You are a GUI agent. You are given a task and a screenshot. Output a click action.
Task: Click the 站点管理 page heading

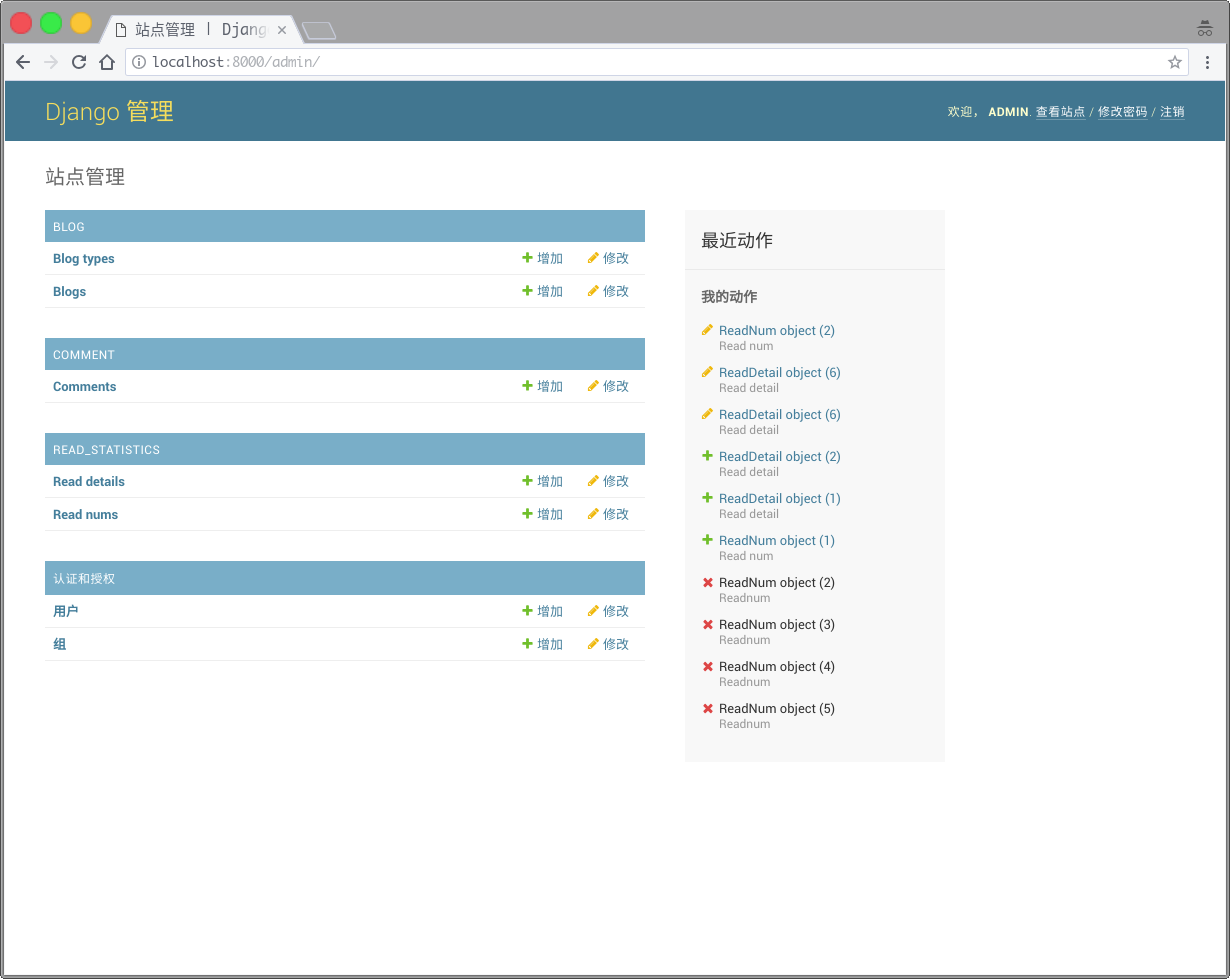click(x=85, y=177)
